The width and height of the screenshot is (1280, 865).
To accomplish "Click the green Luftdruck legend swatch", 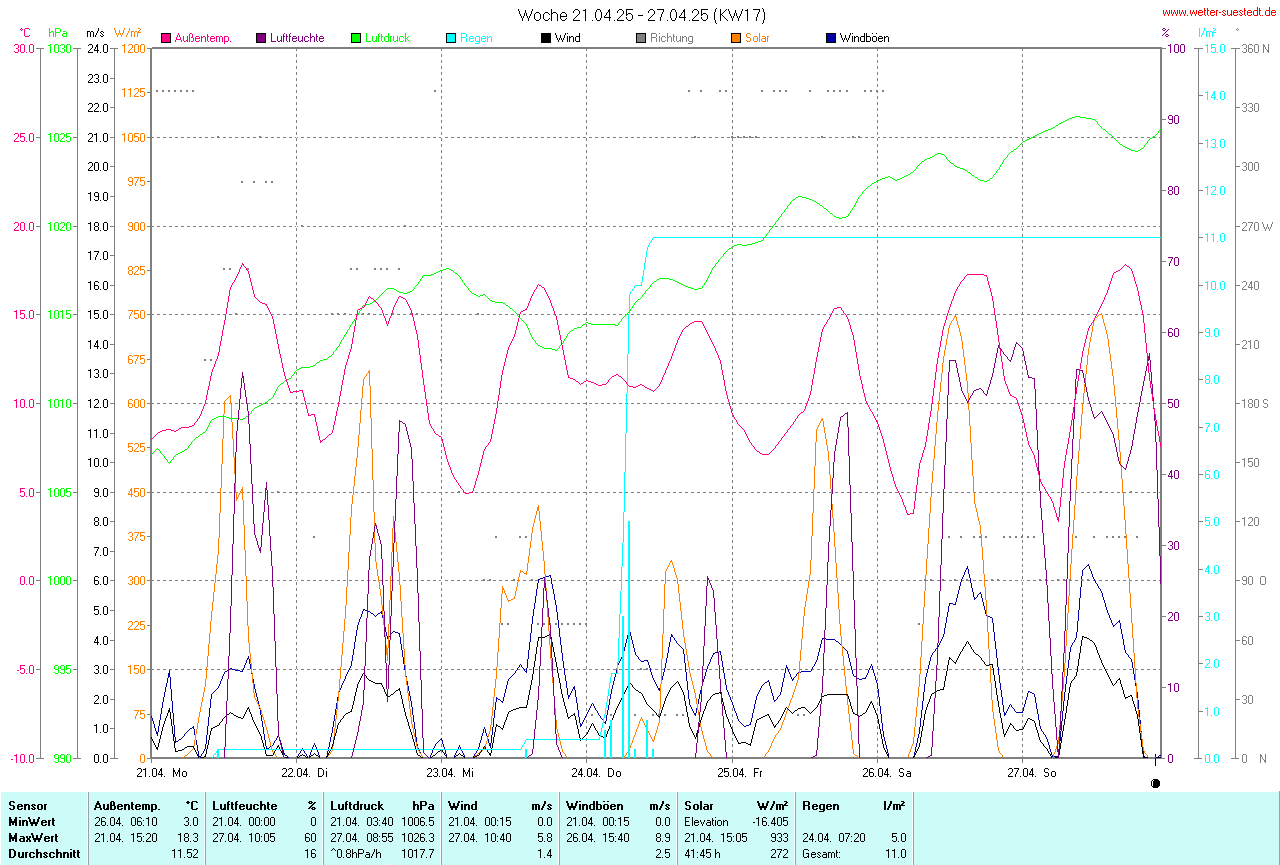I will (356, 38).
